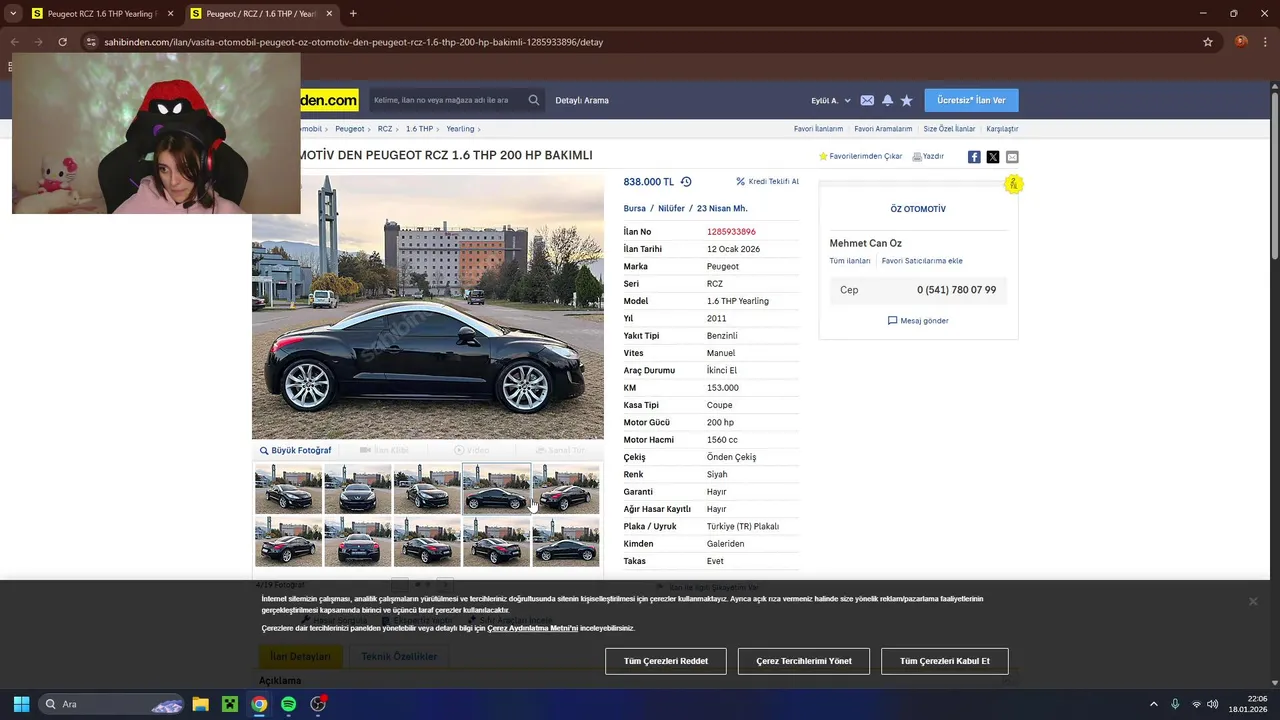Click microphone icon in system tray
1280x720 pixels.
(1175, 704)
